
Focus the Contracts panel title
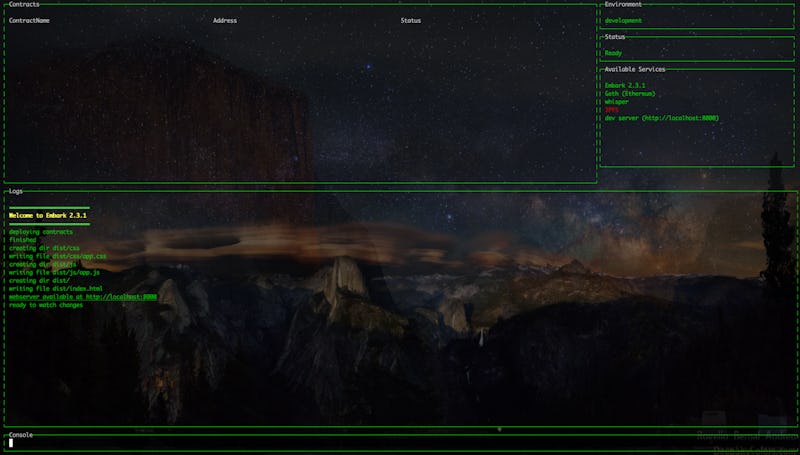(24, 5)
